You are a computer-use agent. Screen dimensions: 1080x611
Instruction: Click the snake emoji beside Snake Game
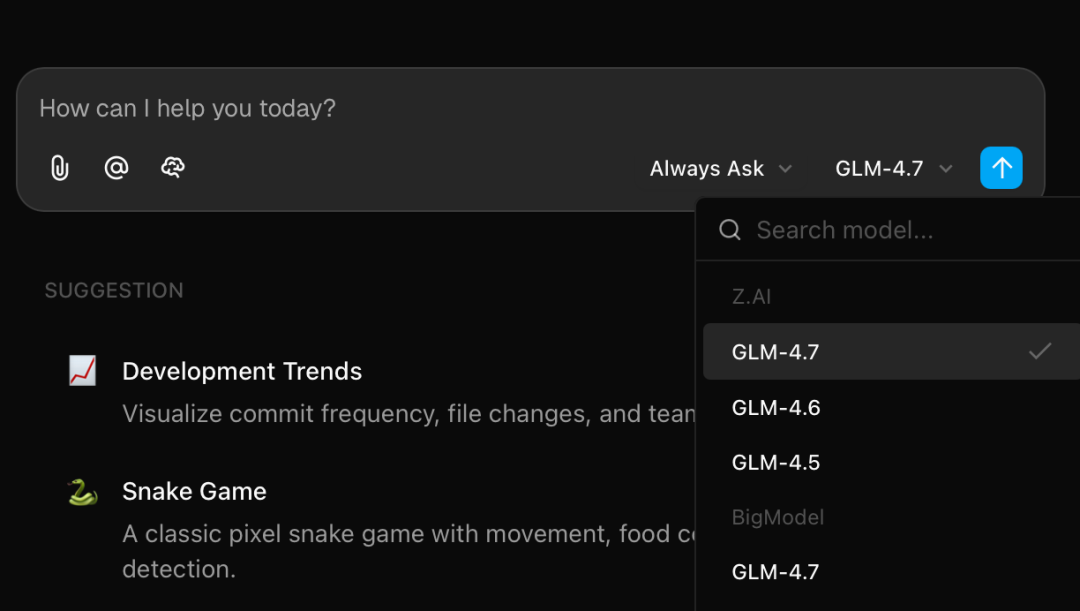82,491
